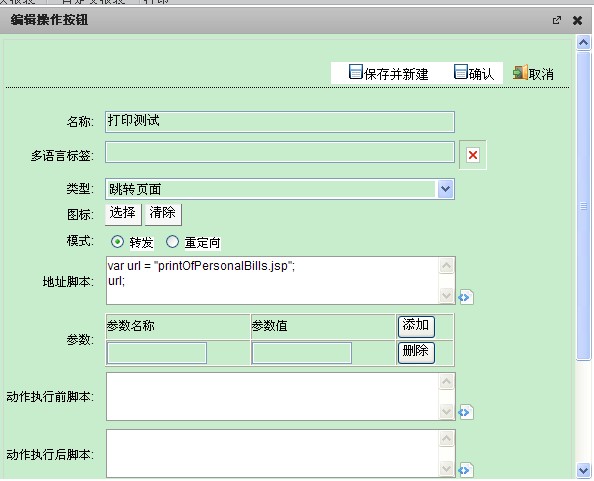Open script editor icon beside 动作执行后脚本

click(x=465, y=470)
